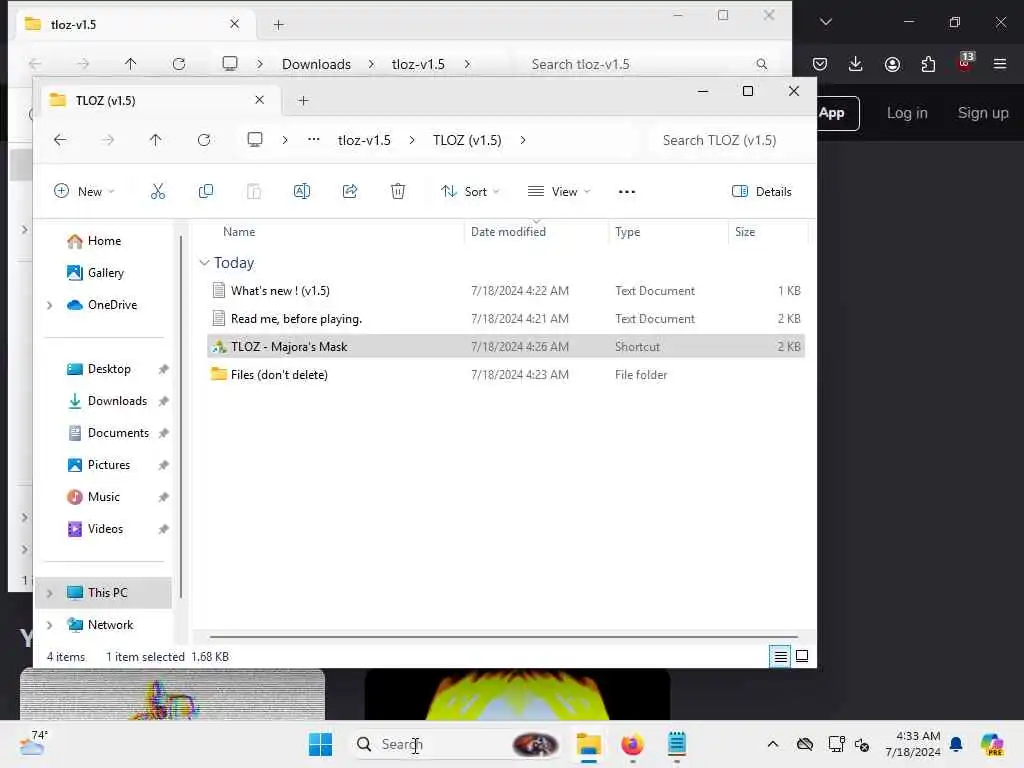Image resolution: width=1024 pixels, height=768 pixels.
Task: Close the TLOZ (v1.5) tab
Action: point(259,100)
